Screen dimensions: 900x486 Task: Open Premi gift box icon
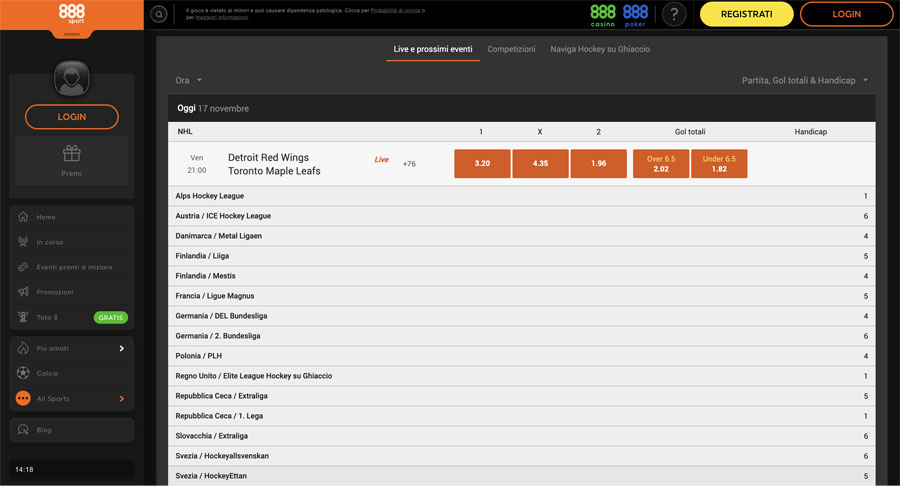72,153
